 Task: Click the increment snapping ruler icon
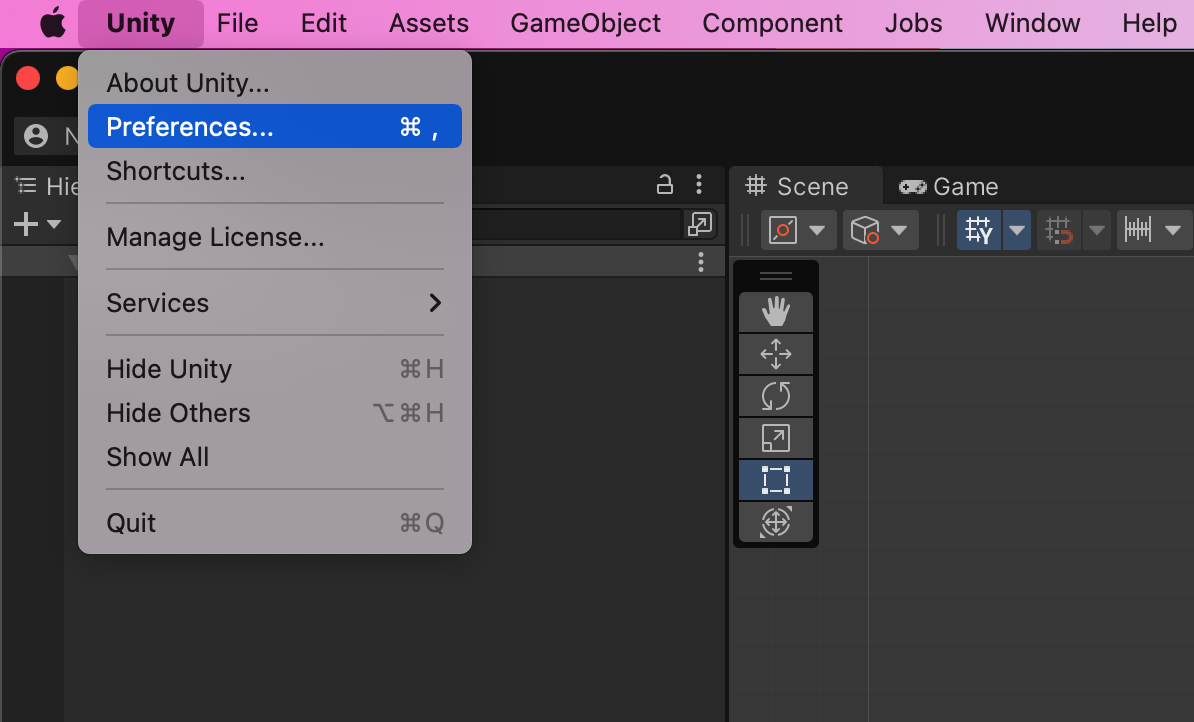[1138, 230]
